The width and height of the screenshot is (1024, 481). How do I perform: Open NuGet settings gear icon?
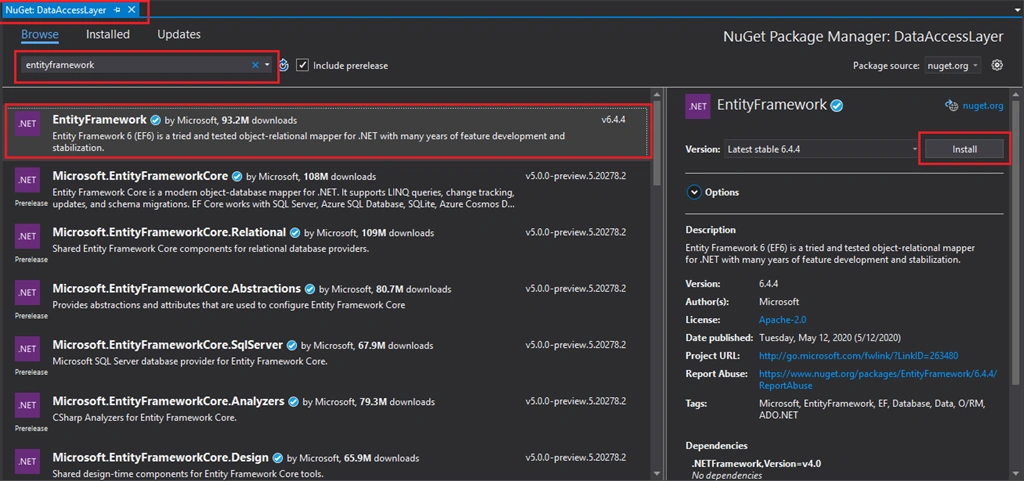(997, 65)
